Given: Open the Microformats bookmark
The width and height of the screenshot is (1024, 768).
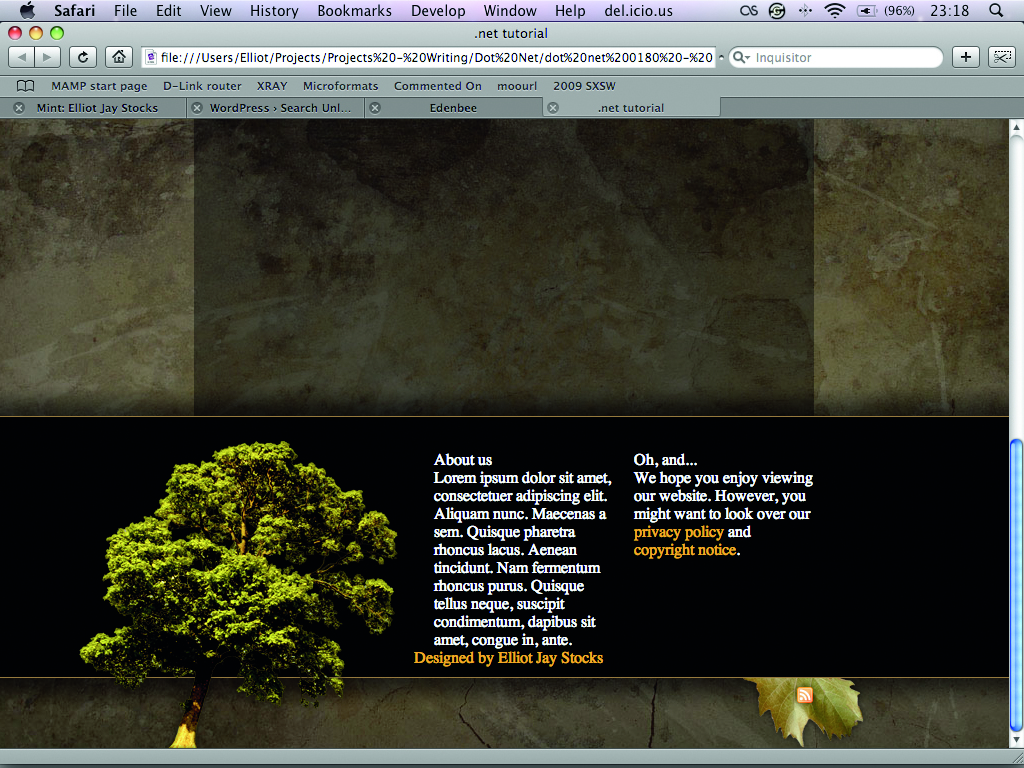Looking at the screenshot, I should point(340,86).
